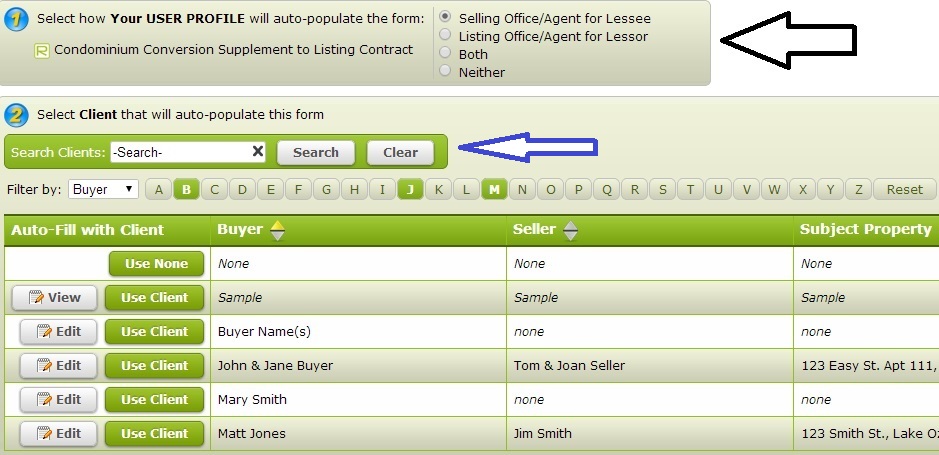939x455 pixels.
Task: Click the Search Clients input field
Action: [180, 152]
